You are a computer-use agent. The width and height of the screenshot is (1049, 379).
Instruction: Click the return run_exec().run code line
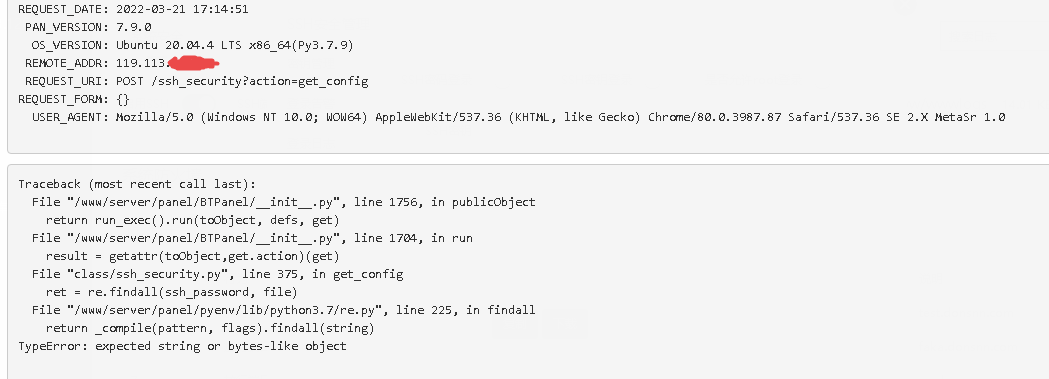tap(193, 220)
